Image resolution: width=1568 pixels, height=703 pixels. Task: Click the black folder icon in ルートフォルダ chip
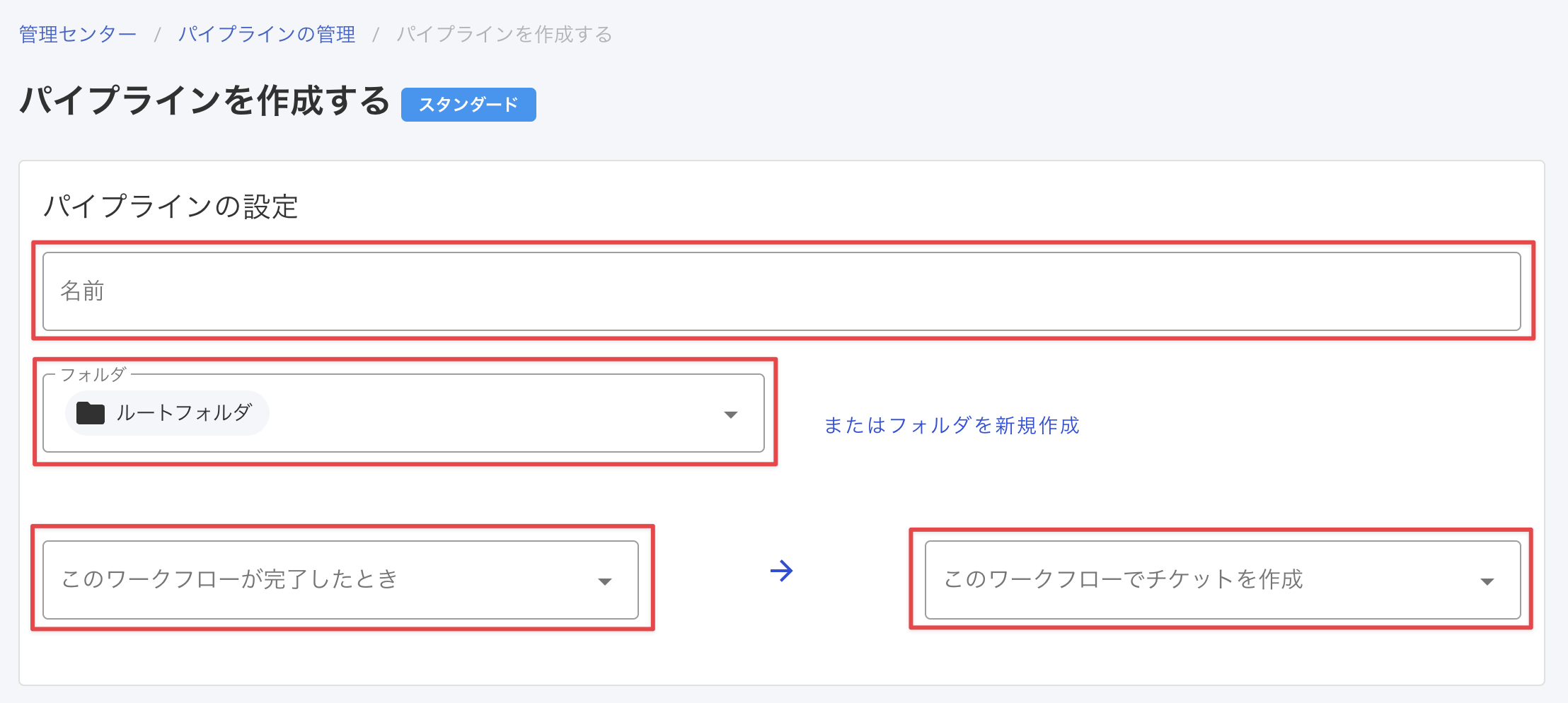click(91, 413)
